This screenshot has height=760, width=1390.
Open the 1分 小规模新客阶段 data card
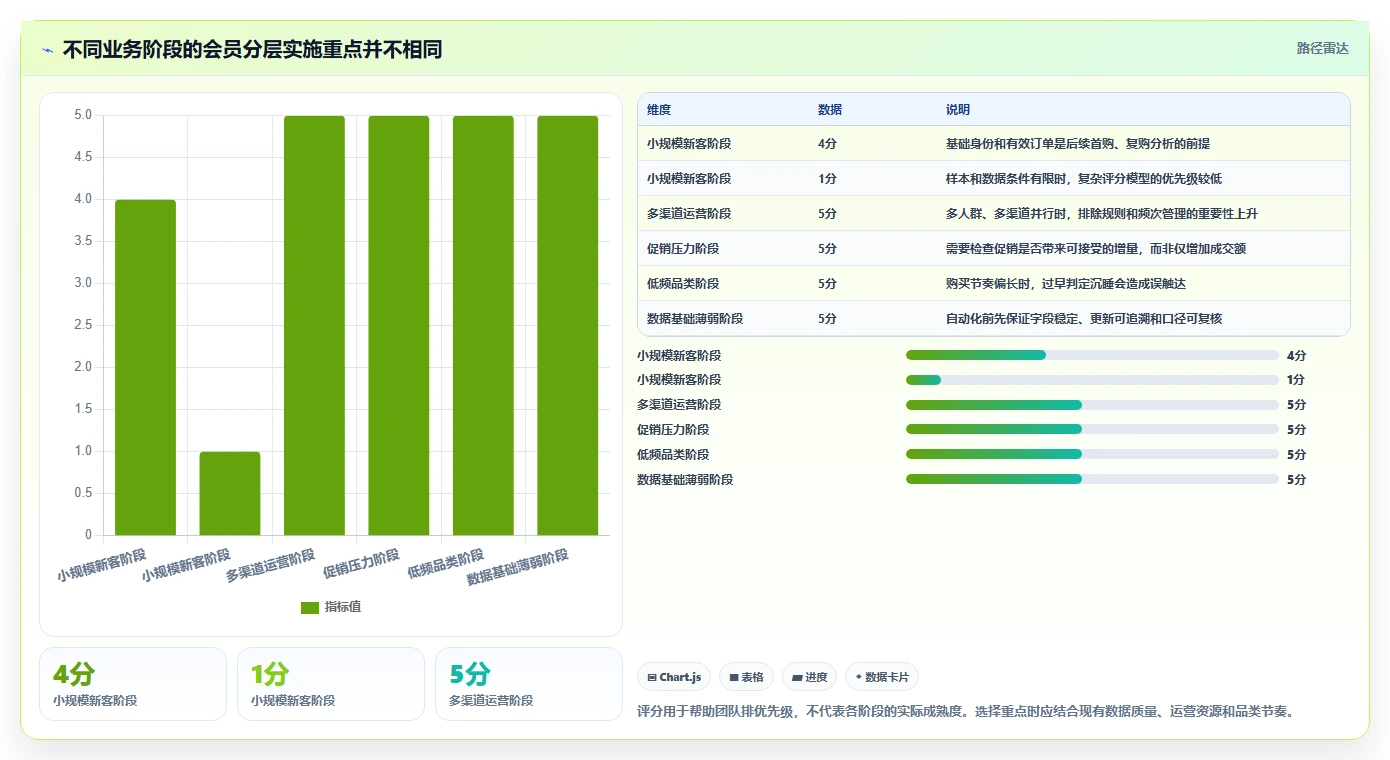tap(331, 684)
